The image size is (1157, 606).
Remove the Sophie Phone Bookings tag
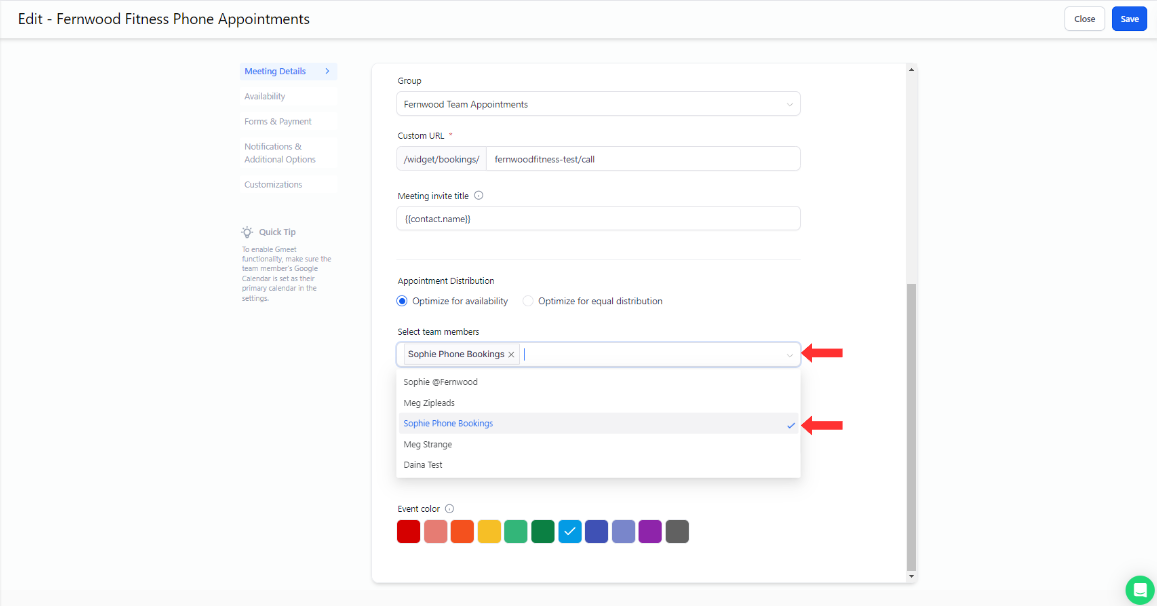point(511,354)
